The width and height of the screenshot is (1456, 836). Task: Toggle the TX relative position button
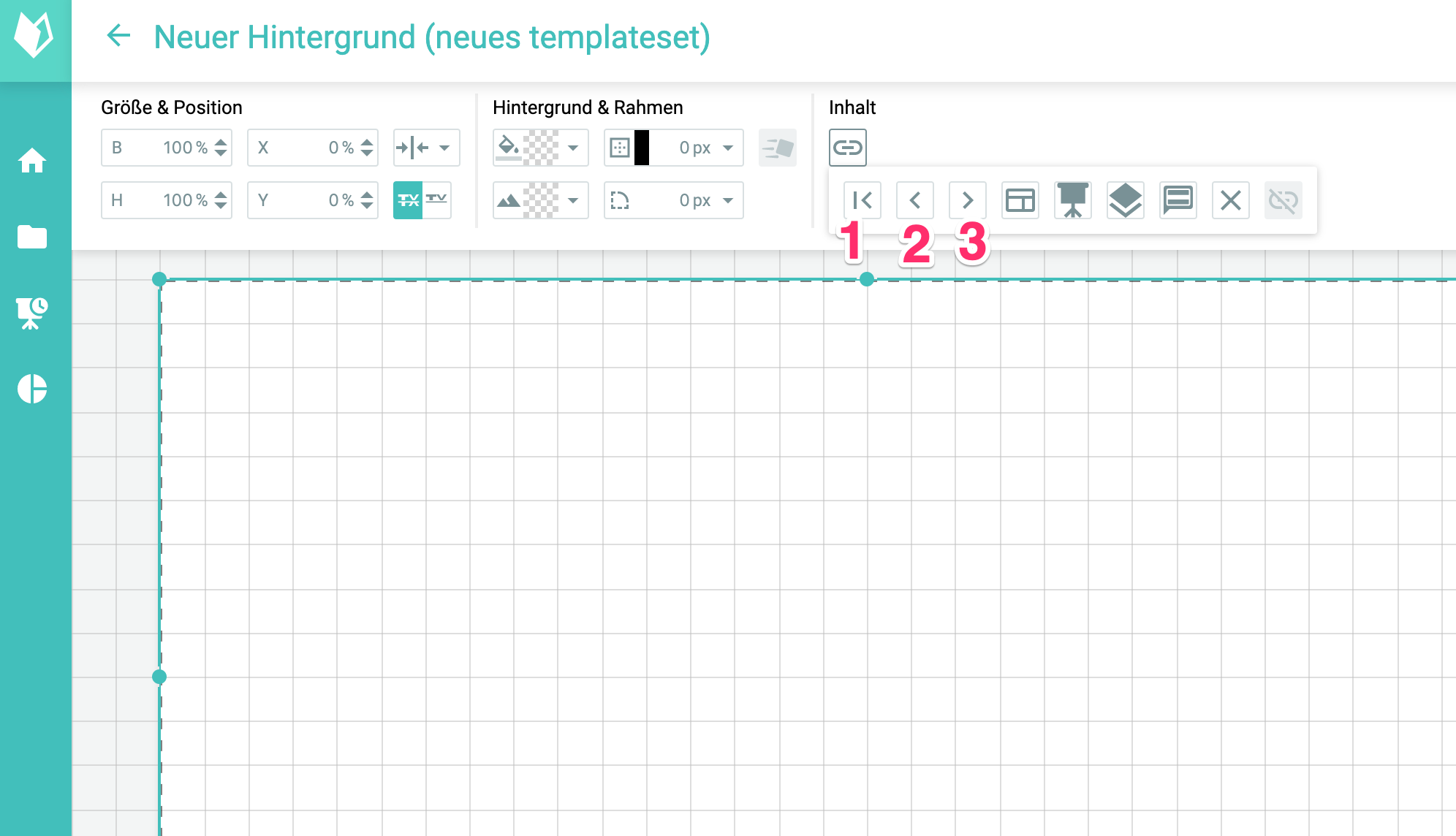coord(408,200)
